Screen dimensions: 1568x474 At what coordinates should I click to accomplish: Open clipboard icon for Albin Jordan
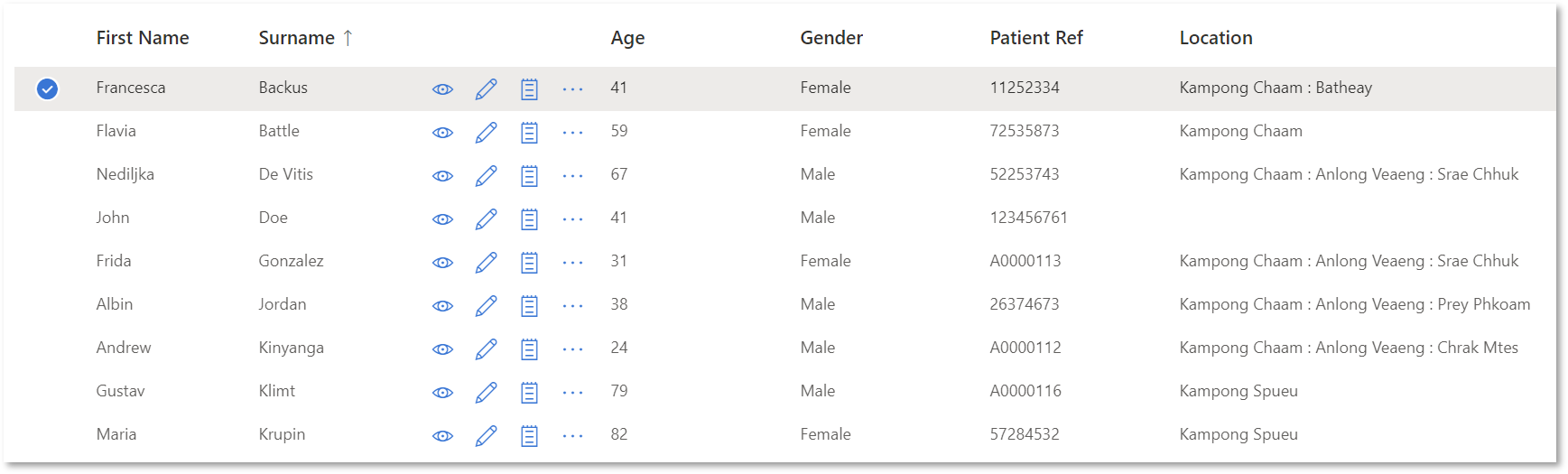[x=529, y=305]
